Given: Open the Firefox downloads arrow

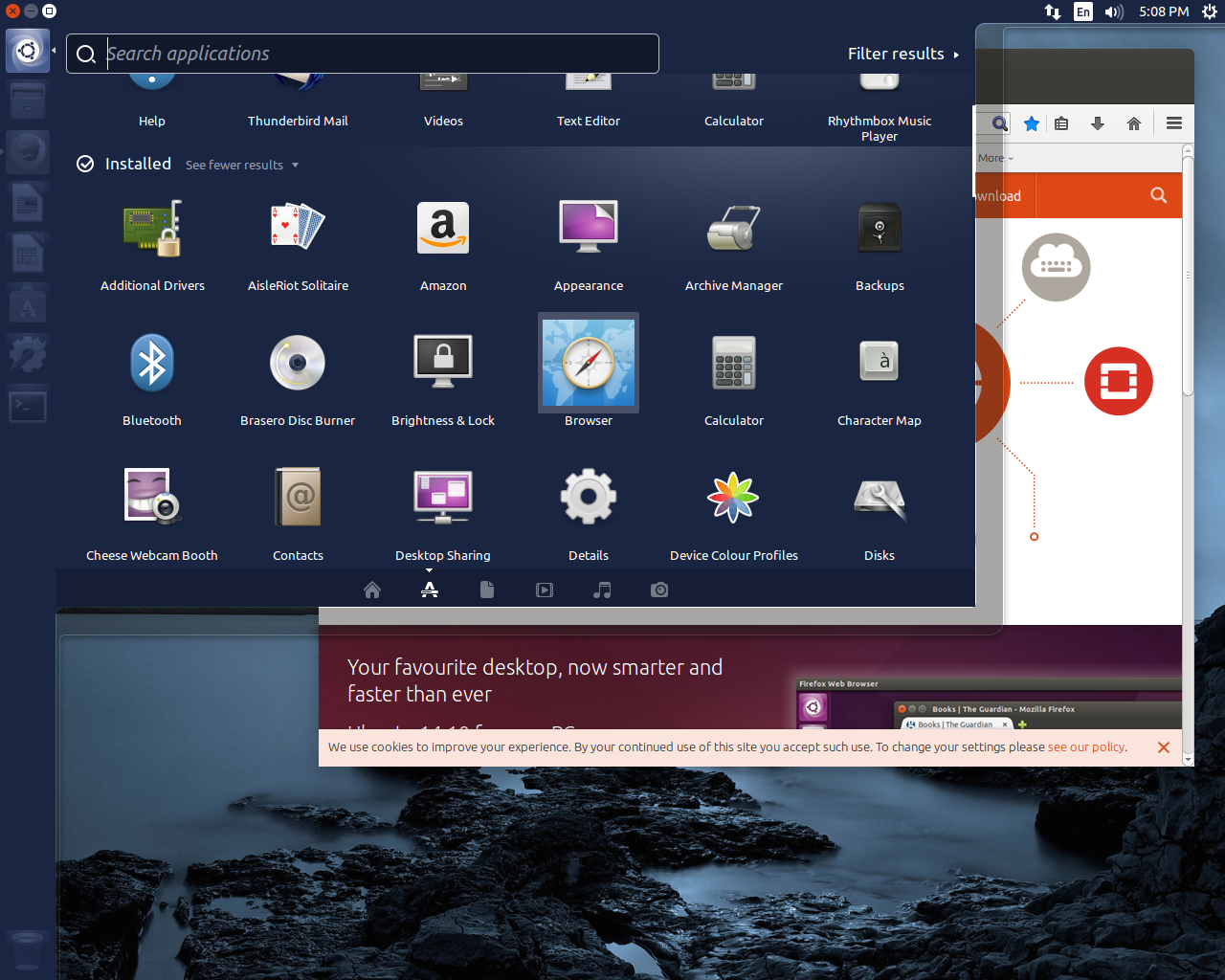Looking at the screenshot, I should click(1098, 123).
